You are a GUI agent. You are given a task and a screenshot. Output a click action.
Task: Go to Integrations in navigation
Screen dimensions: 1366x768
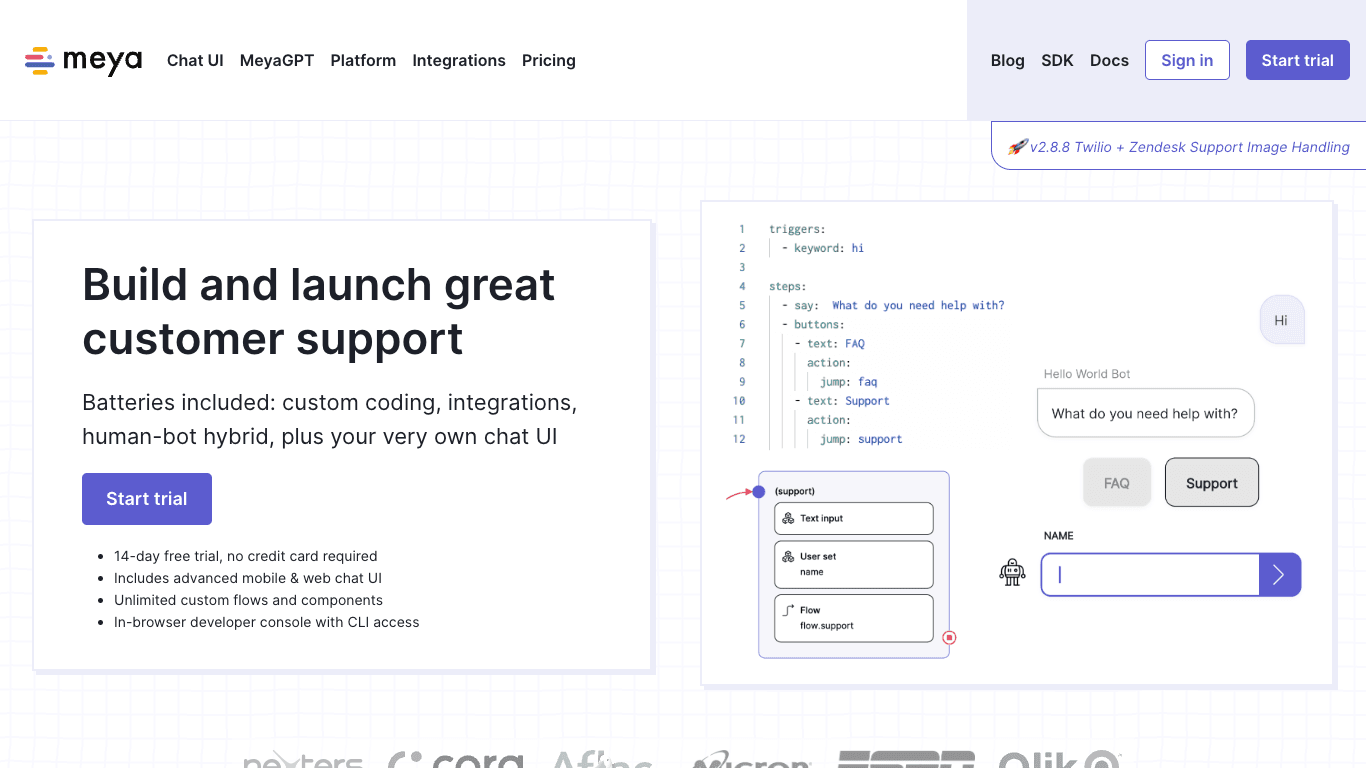point(459,60)
